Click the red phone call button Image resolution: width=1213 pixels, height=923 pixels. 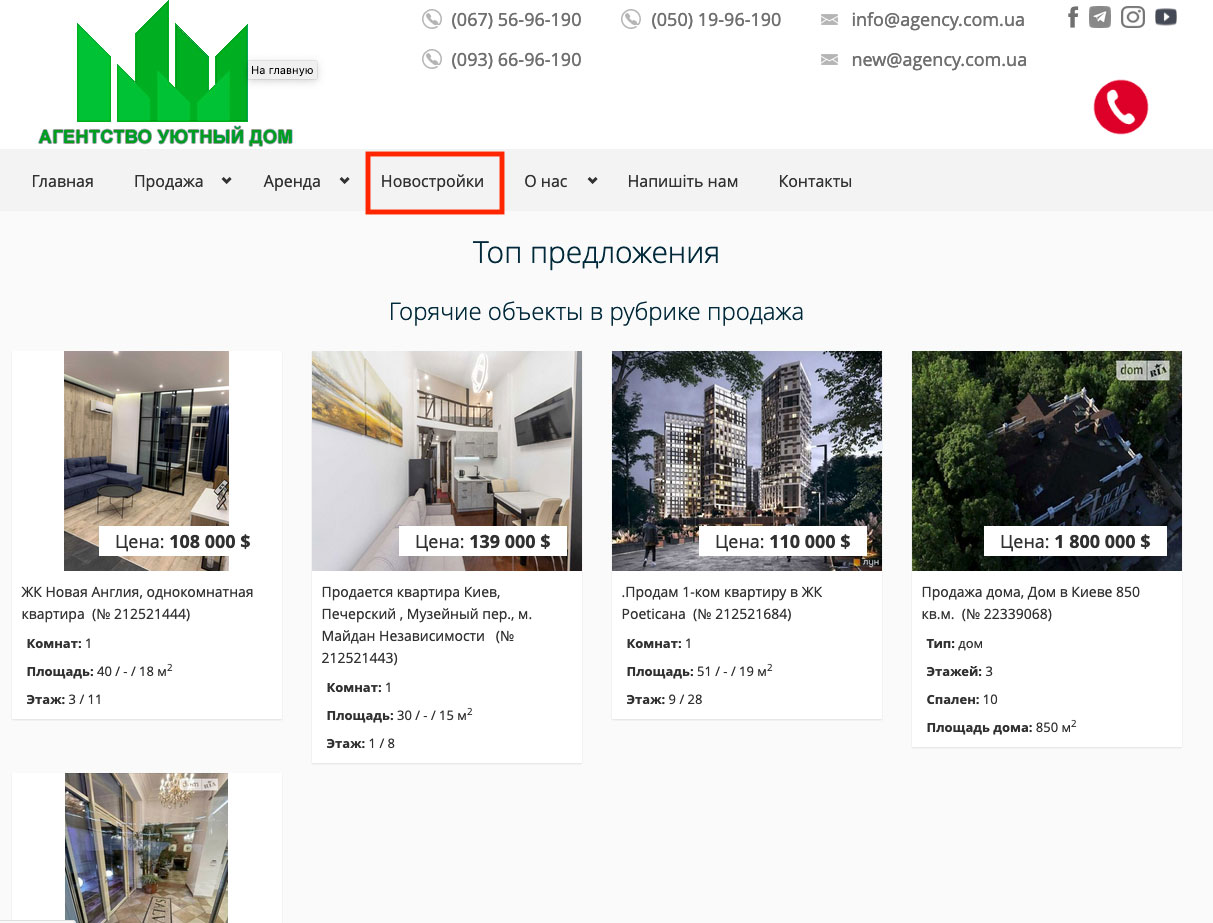point(1120,107)
